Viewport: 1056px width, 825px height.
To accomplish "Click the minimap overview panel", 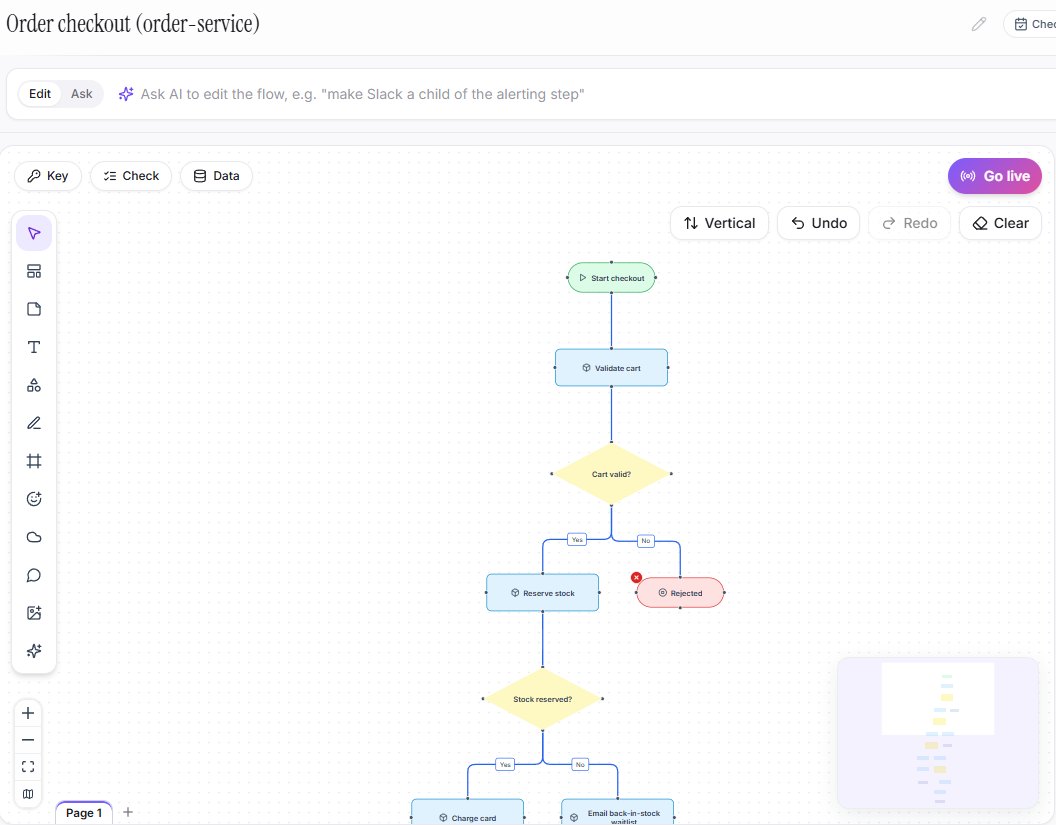I will pos(937,733).
